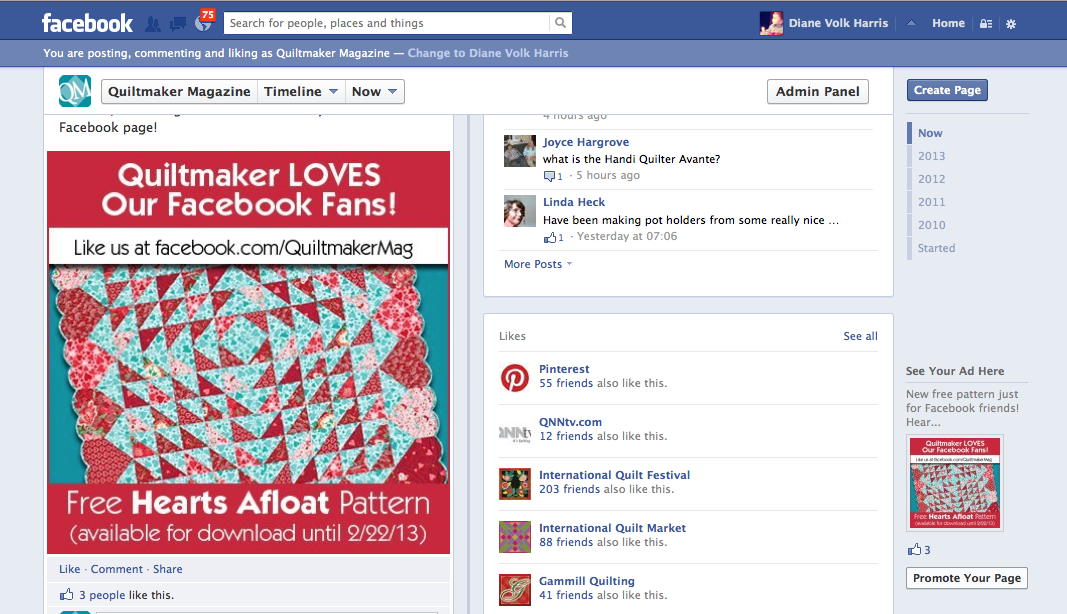The width and height of the screenshot is (1067, 614).
Task: Open Joyce Hargrove's profile link
Action: (x=585, y=142)
